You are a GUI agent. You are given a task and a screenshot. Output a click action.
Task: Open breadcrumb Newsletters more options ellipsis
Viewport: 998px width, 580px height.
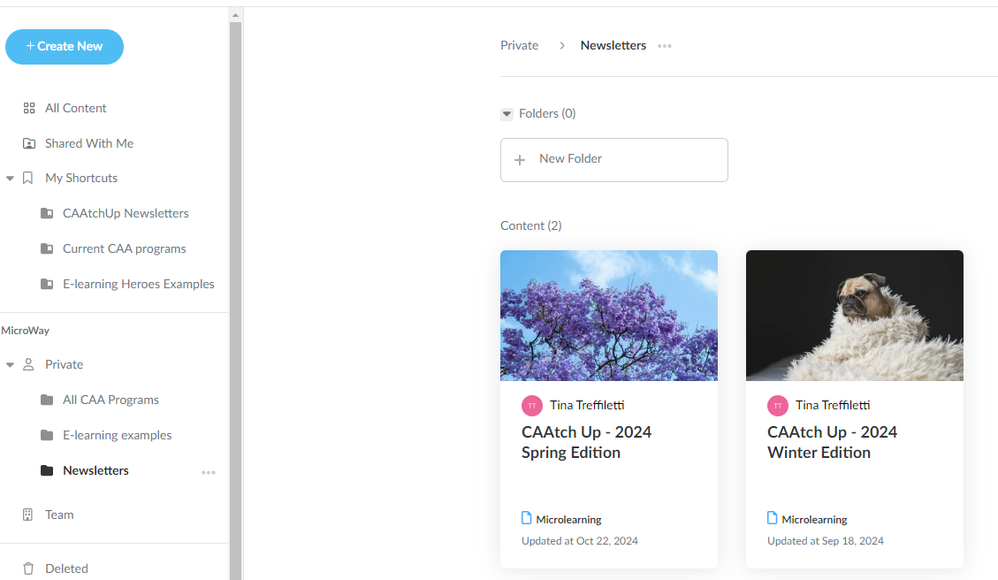tap(665, 46)
